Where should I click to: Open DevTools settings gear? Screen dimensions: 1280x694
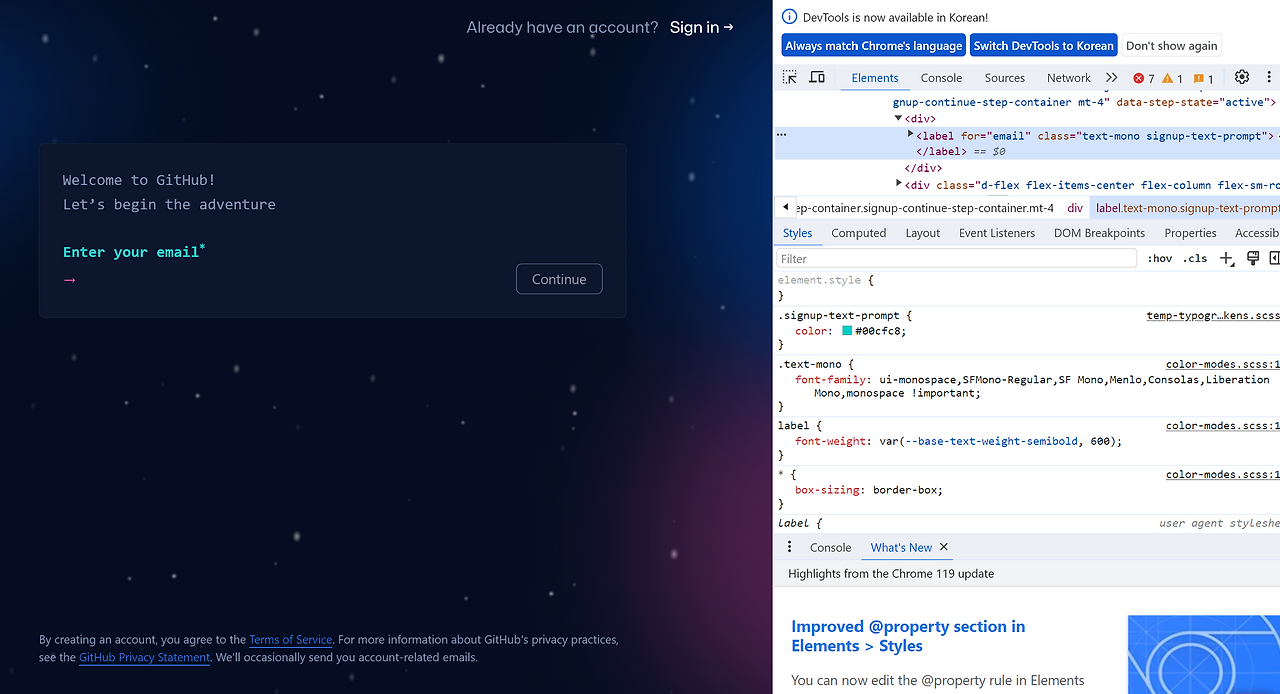tap(1242, 77)
